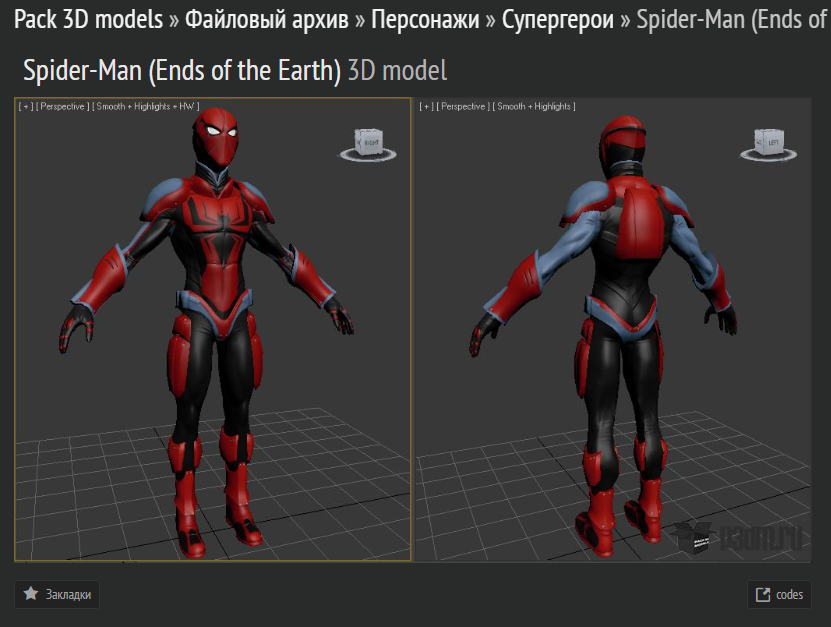Click the Spider-Man (Ends of the Earth) title
This screenshot has height=627, width=831.
point(182,70)
